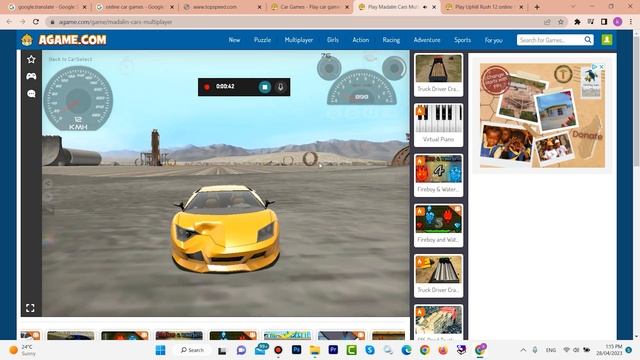
Task: Open a new browser tab
Action: pyautogui.click(x=537, y=7)
